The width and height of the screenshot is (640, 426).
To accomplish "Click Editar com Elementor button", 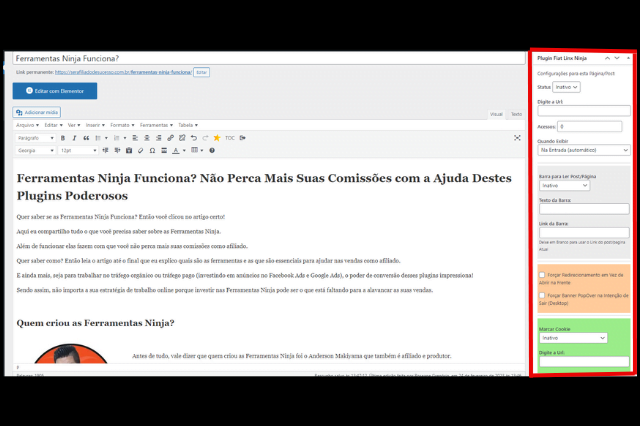I will (x=55, y=91).
